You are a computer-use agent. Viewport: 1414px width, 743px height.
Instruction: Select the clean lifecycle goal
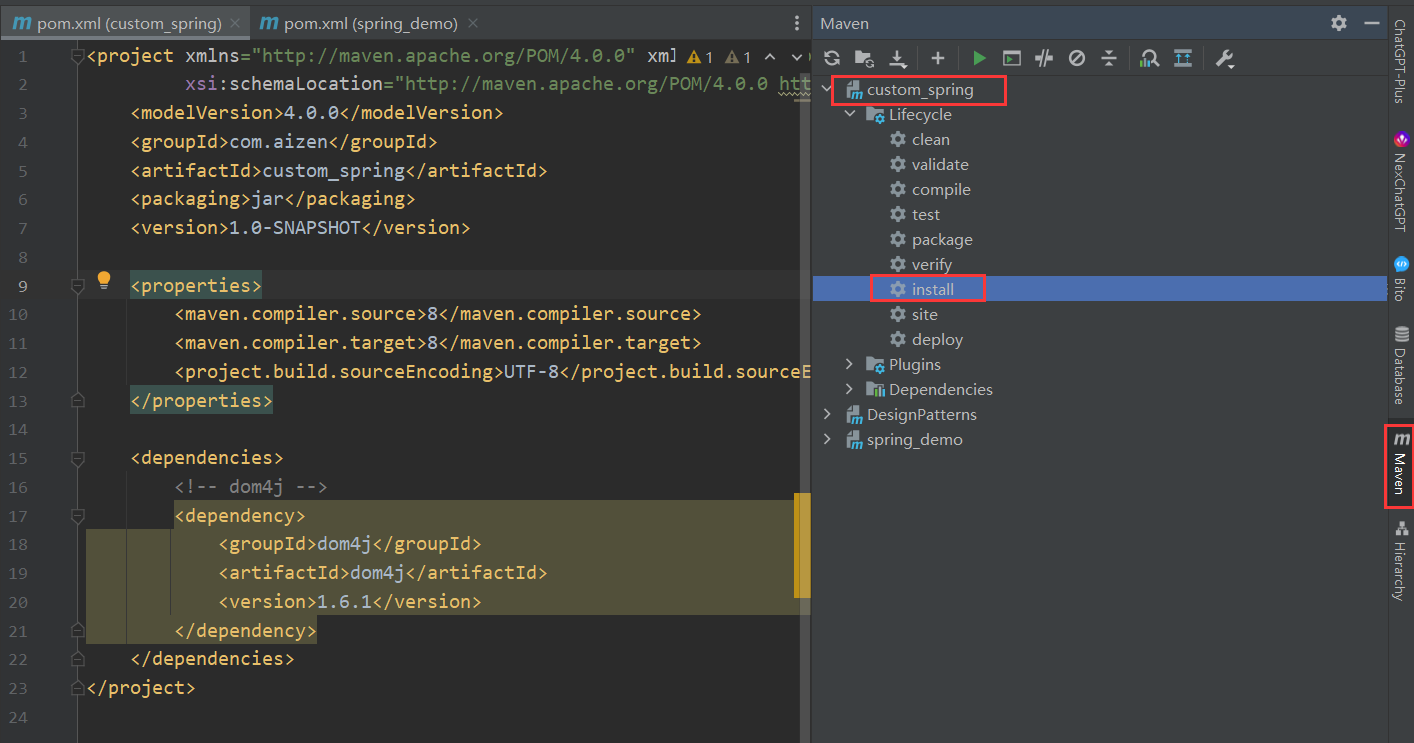tap(931, 140)
